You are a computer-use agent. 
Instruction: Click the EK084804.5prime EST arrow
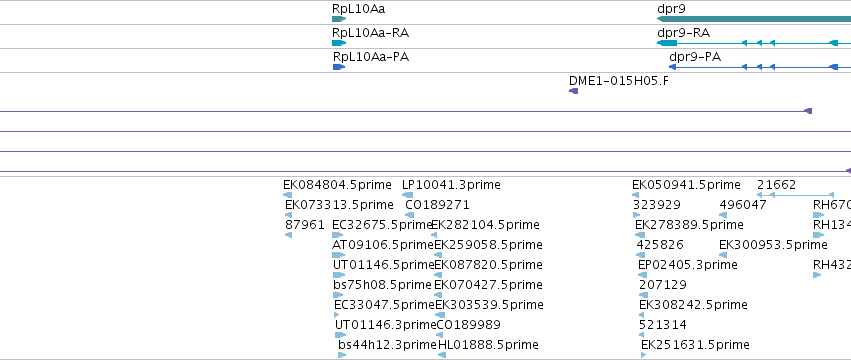pos(288,195)
